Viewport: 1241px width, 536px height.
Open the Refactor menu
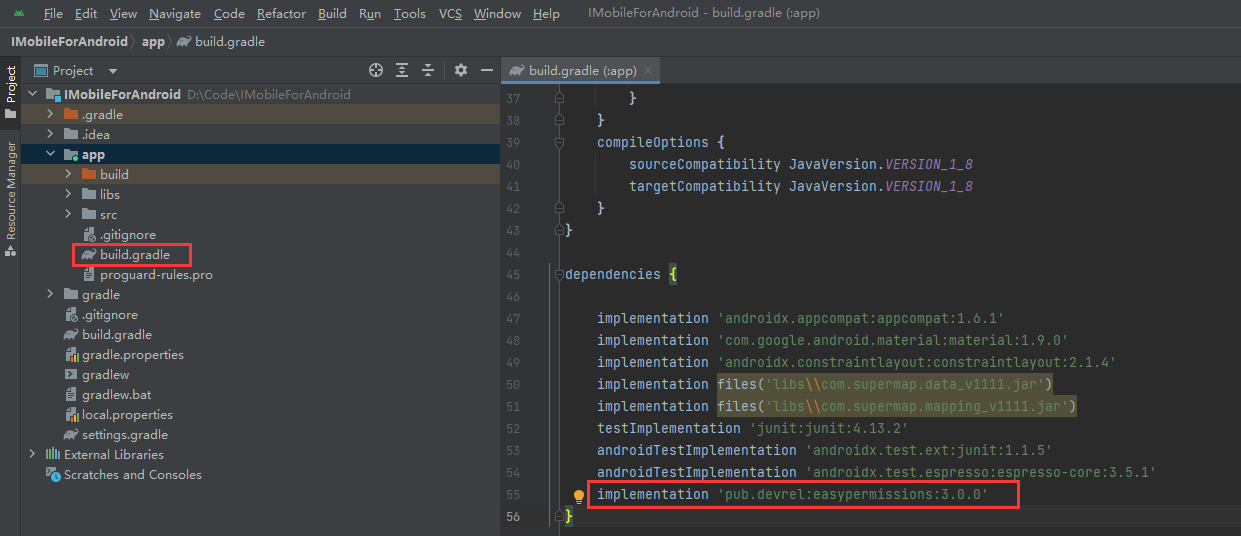[x=281, y=14]
